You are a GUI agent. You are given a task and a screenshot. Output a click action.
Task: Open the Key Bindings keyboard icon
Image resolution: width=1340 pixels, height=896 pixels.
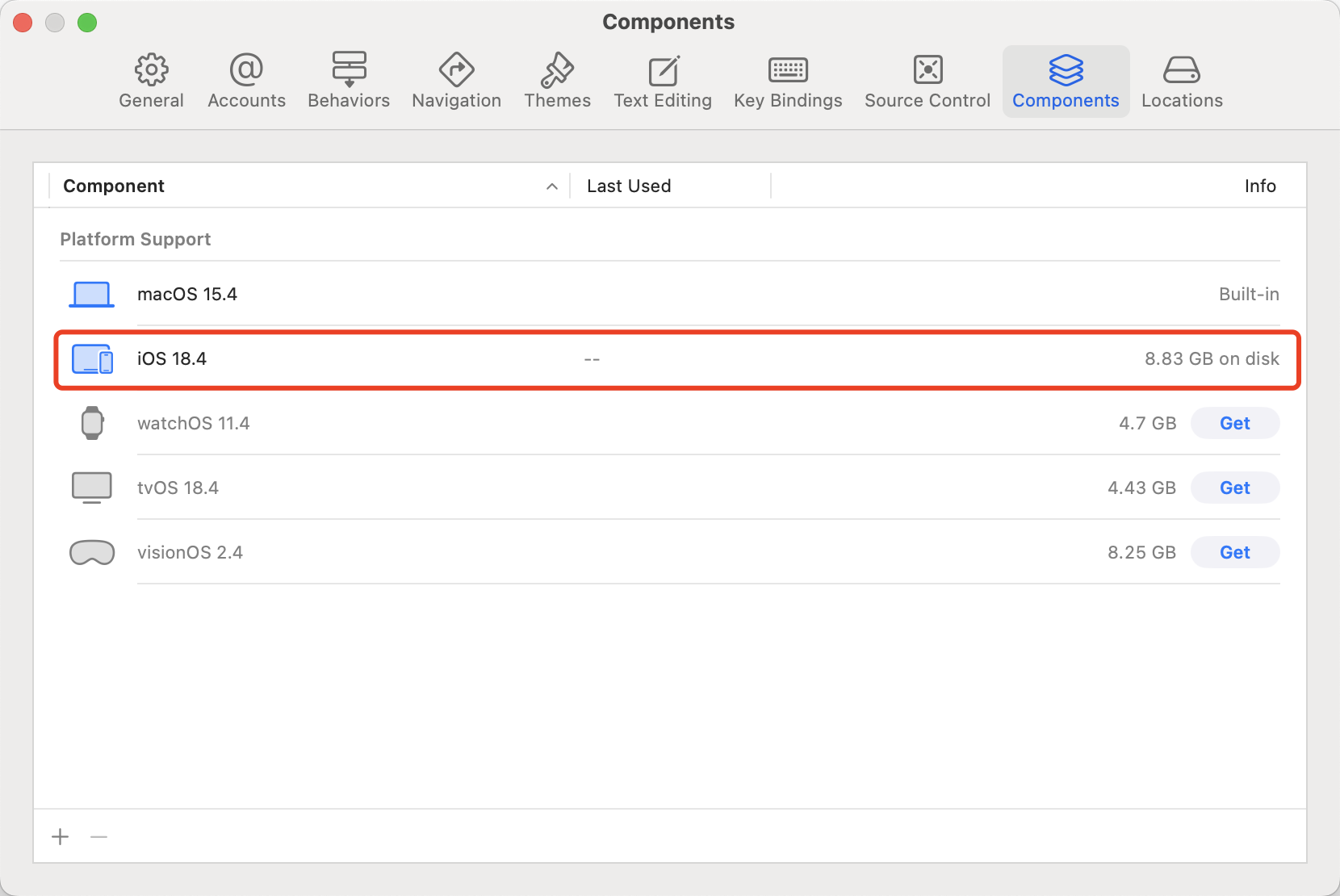tap(788, 70)
